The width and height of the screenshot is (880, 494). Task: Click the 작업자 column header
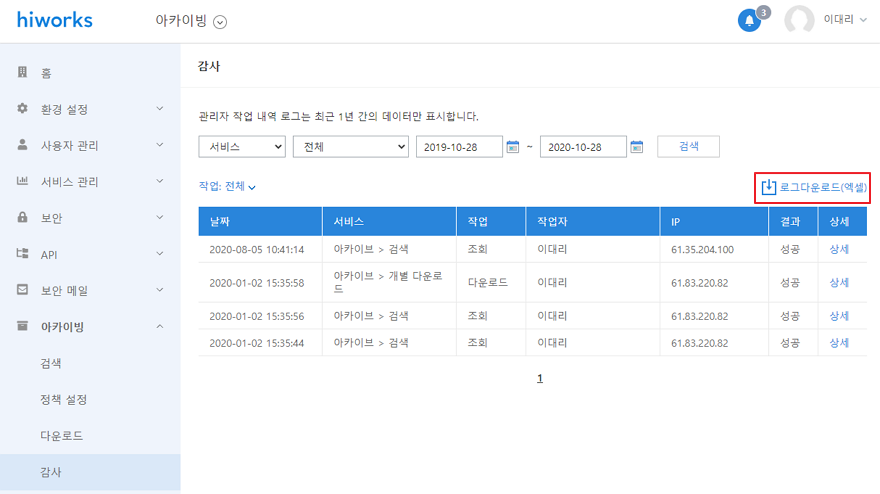click(593, 221)
